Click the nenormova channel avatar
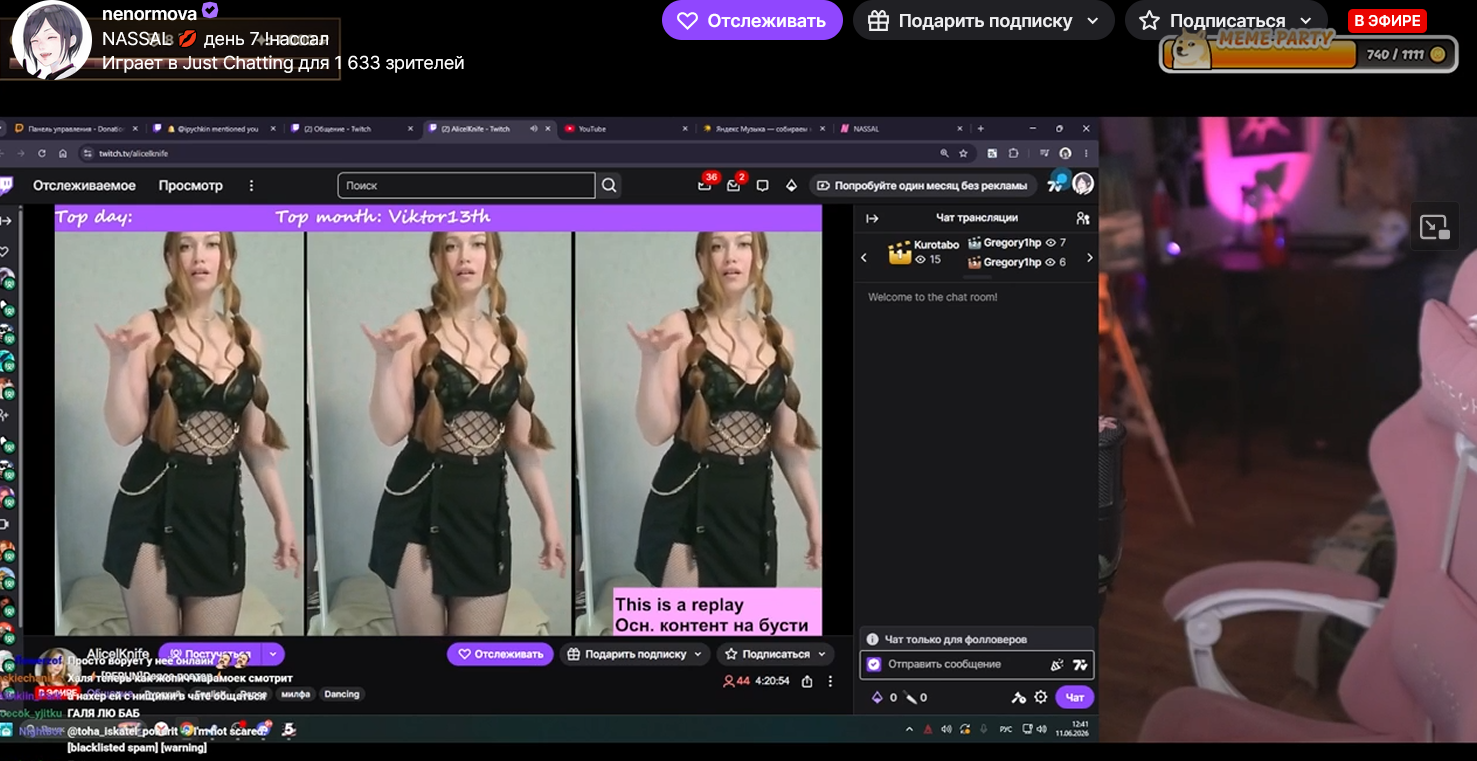This screenshot has height=761, width=1477. pyautogui.click(x=52, y=41)
